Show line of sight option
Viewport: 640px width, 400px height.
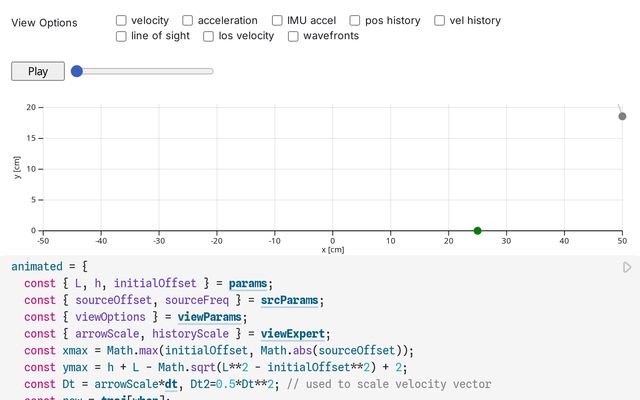(x=121, y=36)
